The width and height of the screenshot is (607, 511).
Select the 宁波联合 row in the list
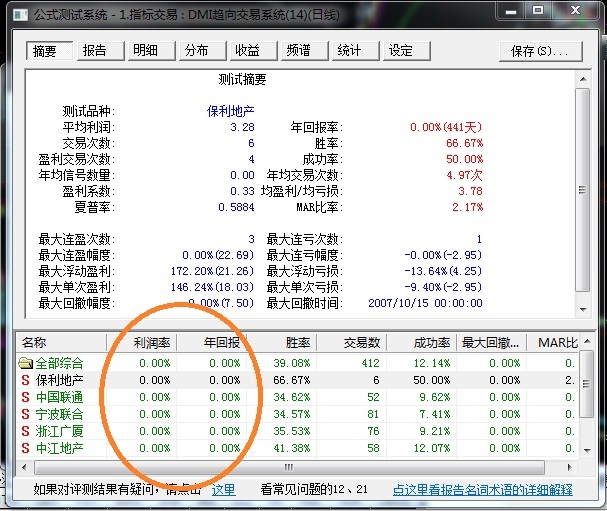(297, 414)
